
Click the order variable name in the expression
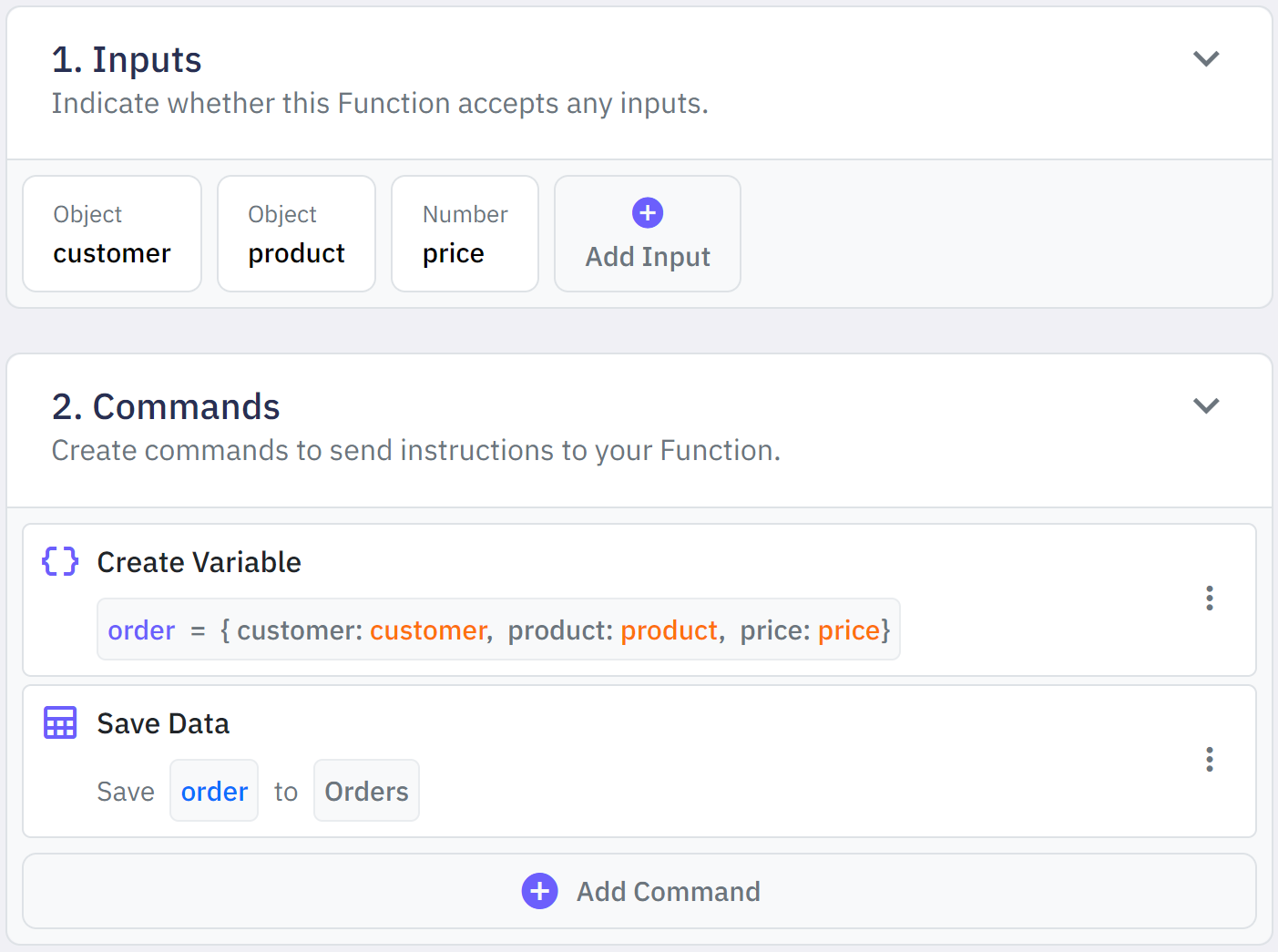[x=141, y=630]
